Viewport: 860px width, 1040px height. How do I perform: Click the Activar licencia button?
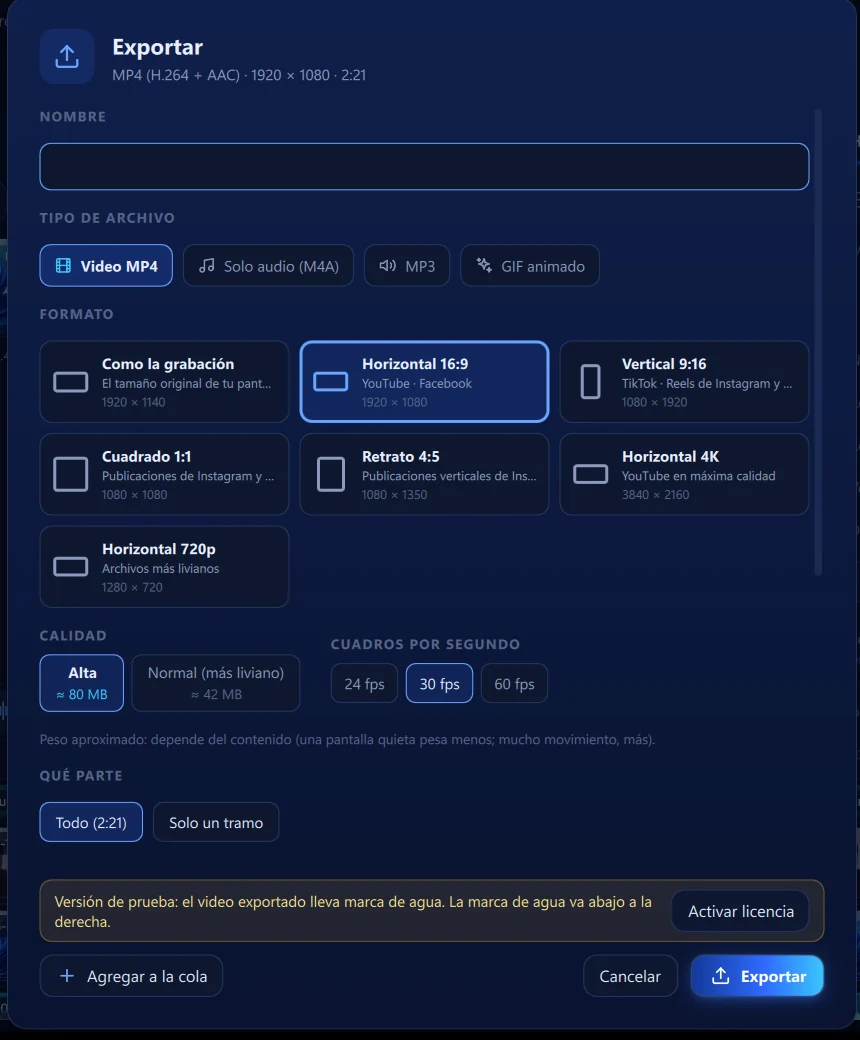coord(741,911)
